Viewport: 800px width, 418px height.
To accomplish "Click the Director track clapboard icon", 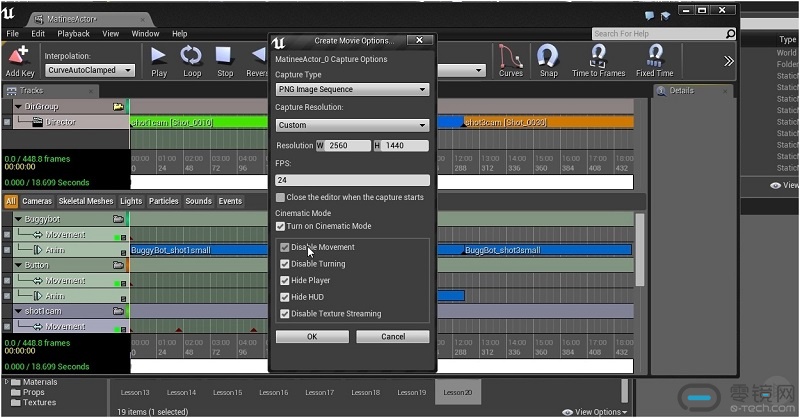I will pyautogui.click(x=37, y=122).
